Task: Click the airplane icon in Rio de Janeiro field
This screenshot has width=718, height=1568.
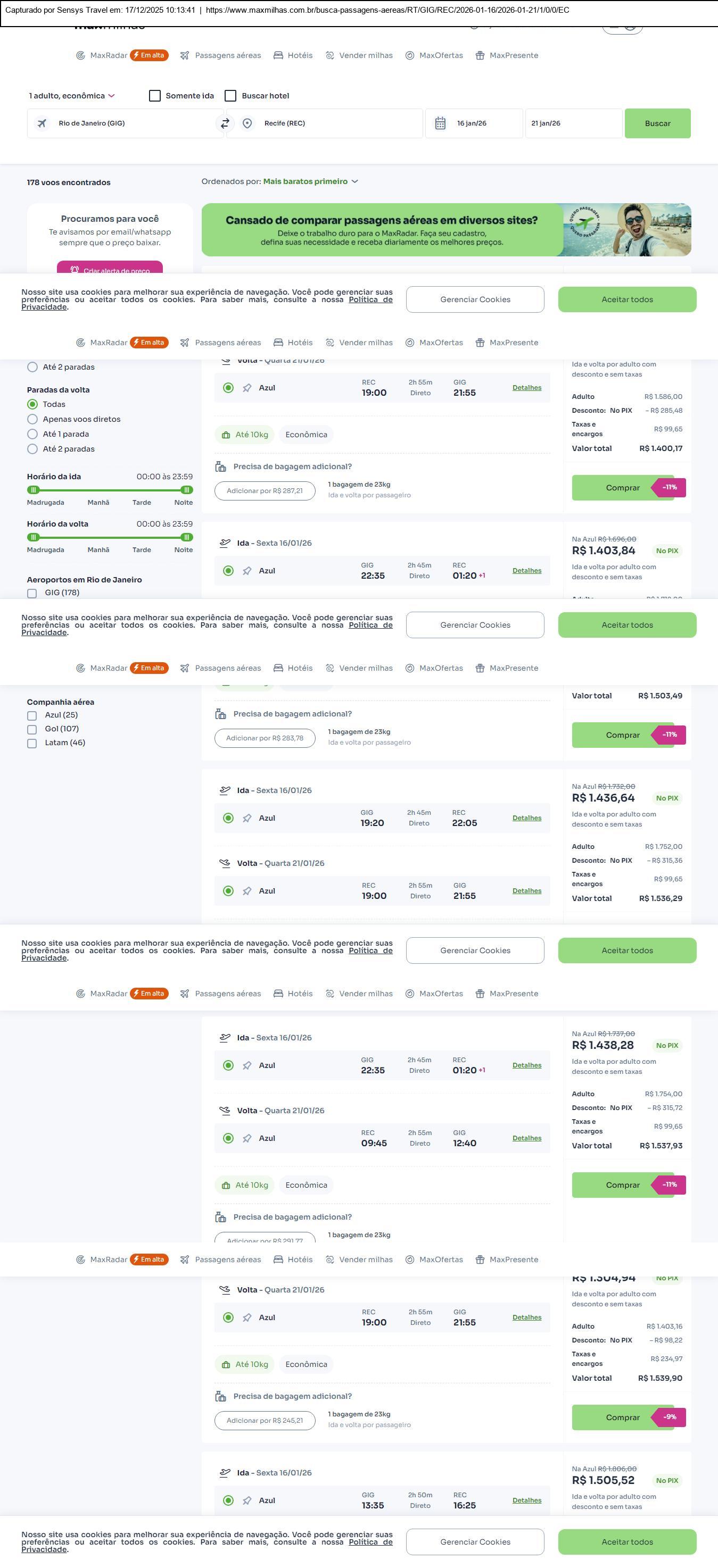Action: point(42,123)
